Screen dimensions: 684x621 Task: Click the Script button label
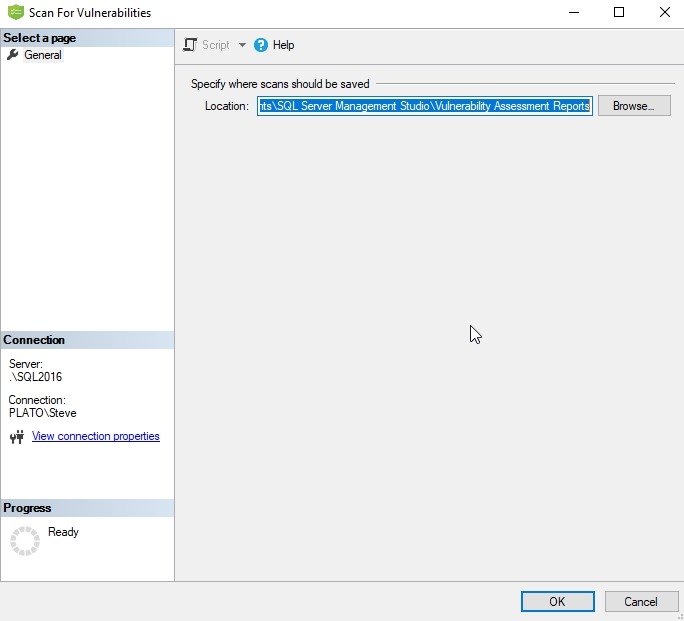[215, 45]
